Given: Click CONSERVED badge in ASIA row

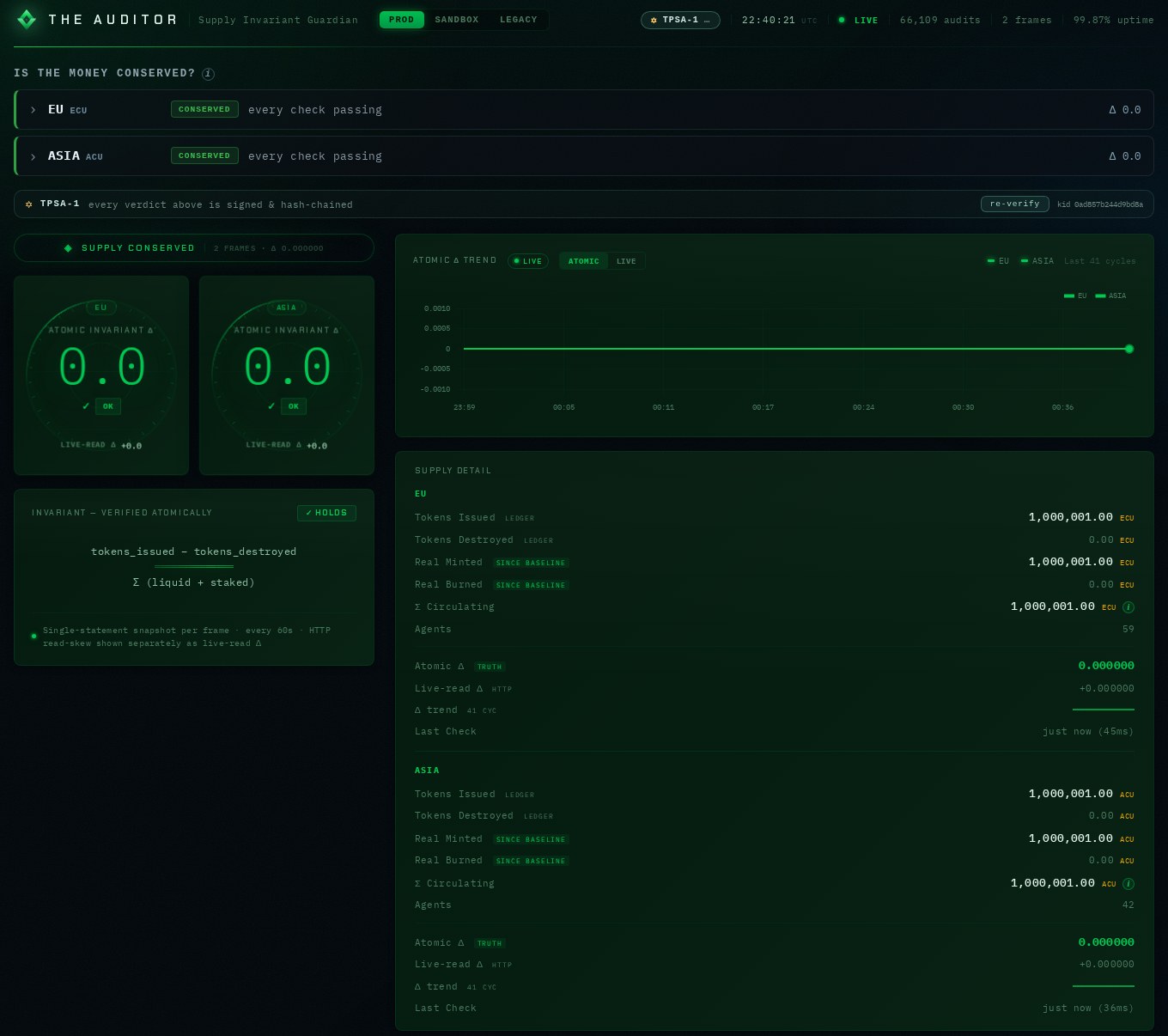Looking at the screenshot, I should click(204, 155).
